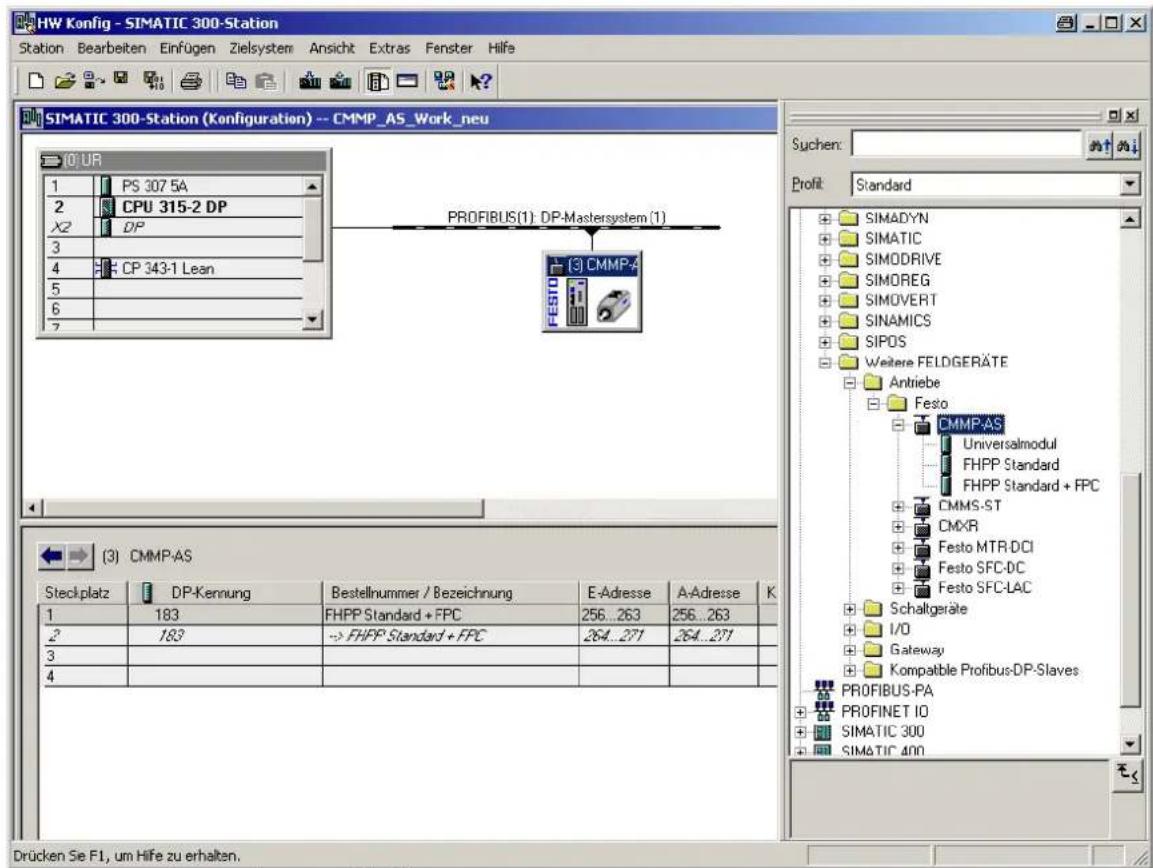Click the search upward binoculars icon
Screen dimensions: 1153x868
click(x=1099, y=146)
